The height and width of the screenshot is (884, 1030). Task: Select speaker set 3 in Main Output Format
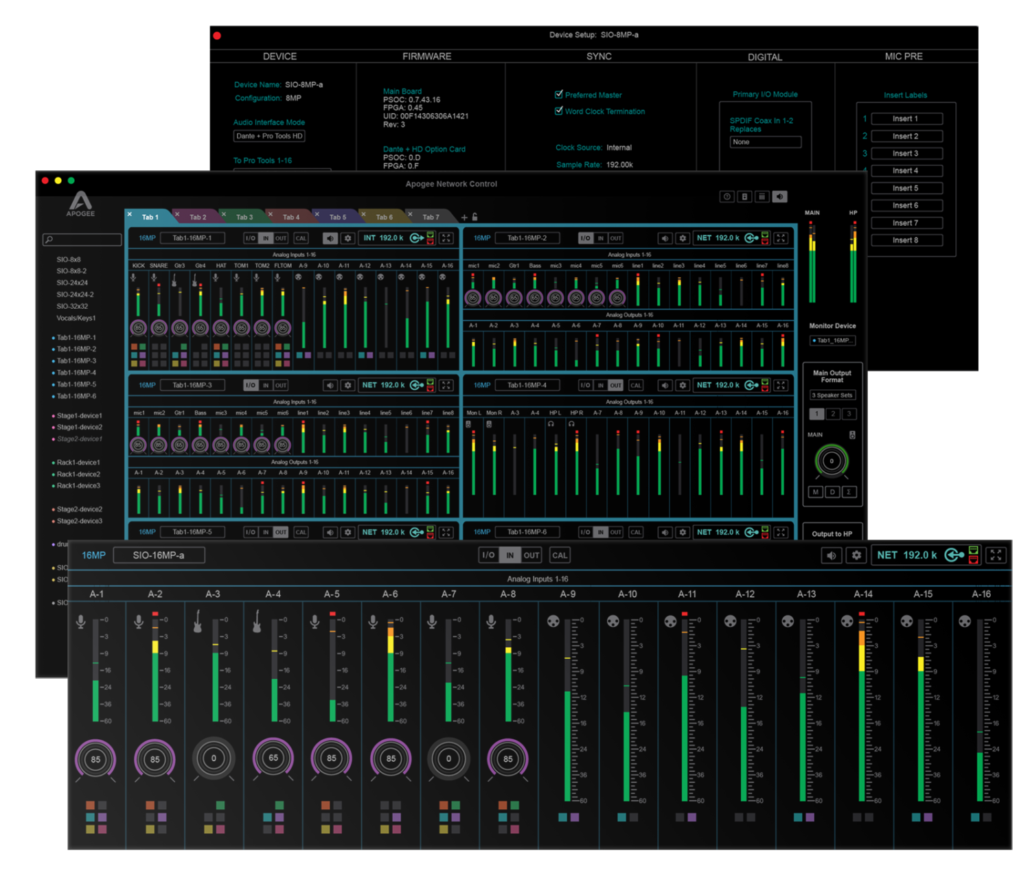click(849, 414)
